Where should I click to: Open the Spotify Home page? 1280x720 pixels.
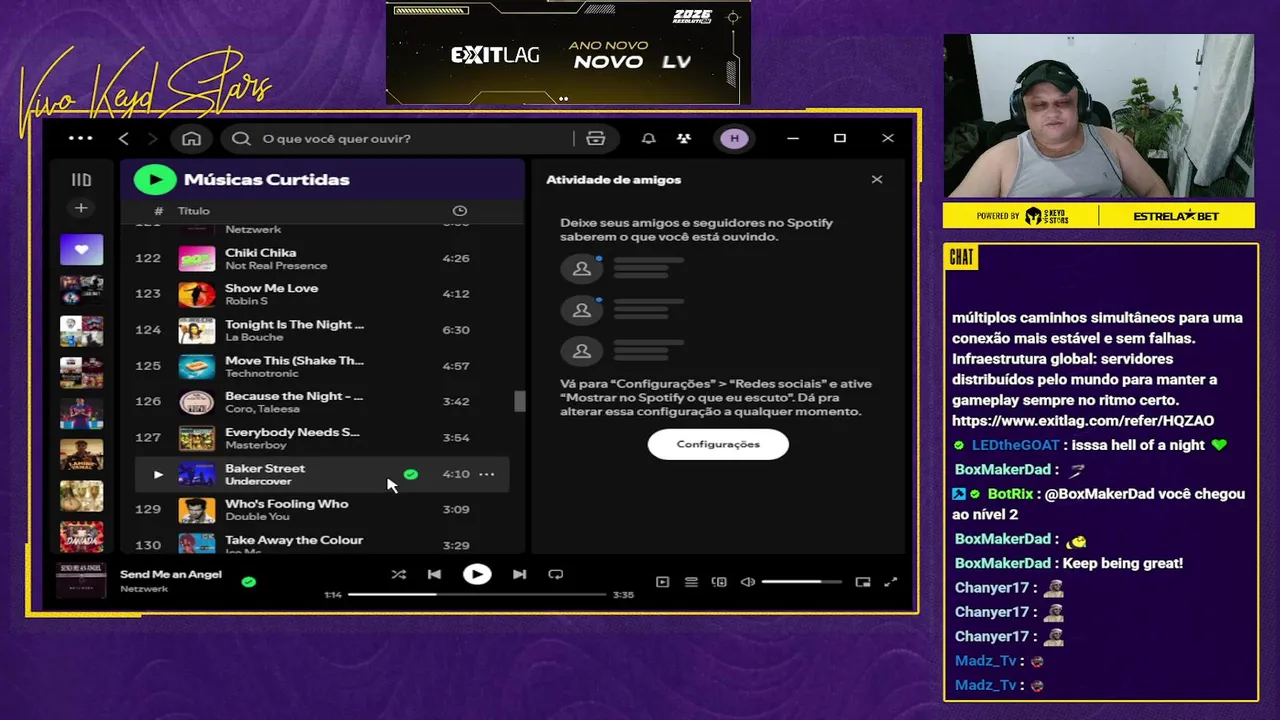pyautogui.click(x=192, y=138)
